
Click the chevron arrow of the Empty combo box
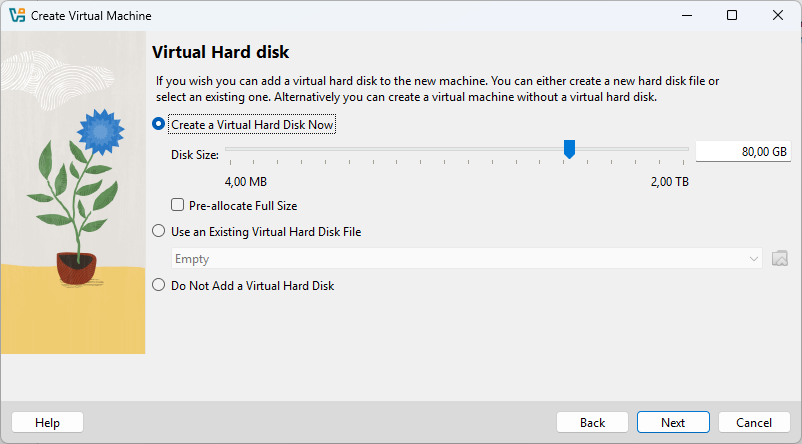tap(753, 259)
